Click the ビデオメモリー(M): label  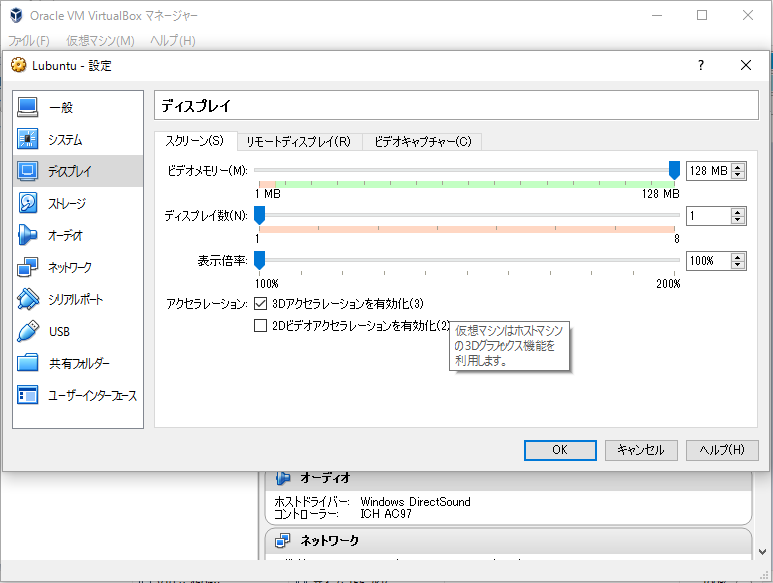tap(208, 171)
